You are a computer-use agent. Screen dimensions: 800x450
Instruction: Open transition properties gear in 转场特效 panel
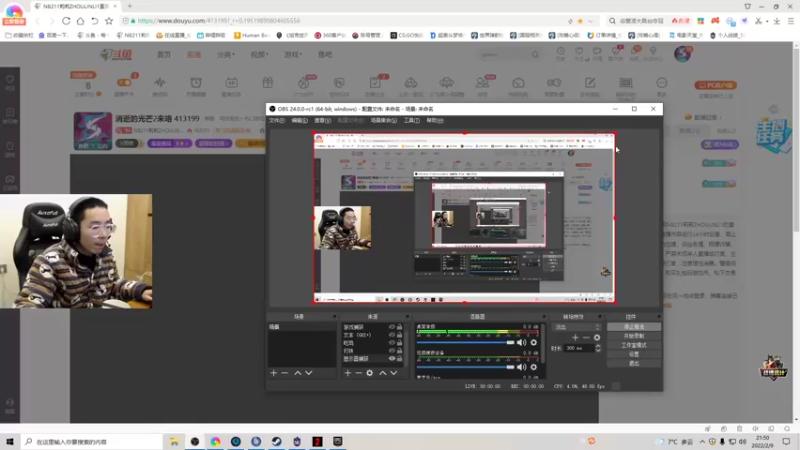[597, 337]
